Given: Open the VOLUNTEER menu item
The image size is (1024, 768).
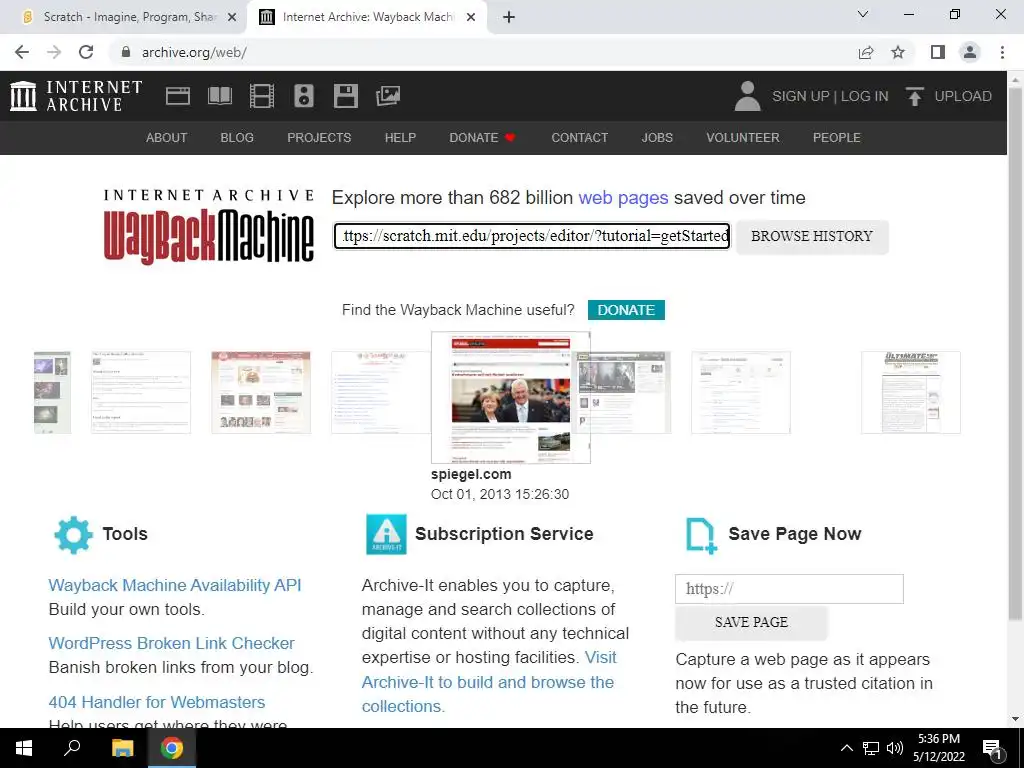Looking at the screenshot, I should coord(743,138).
